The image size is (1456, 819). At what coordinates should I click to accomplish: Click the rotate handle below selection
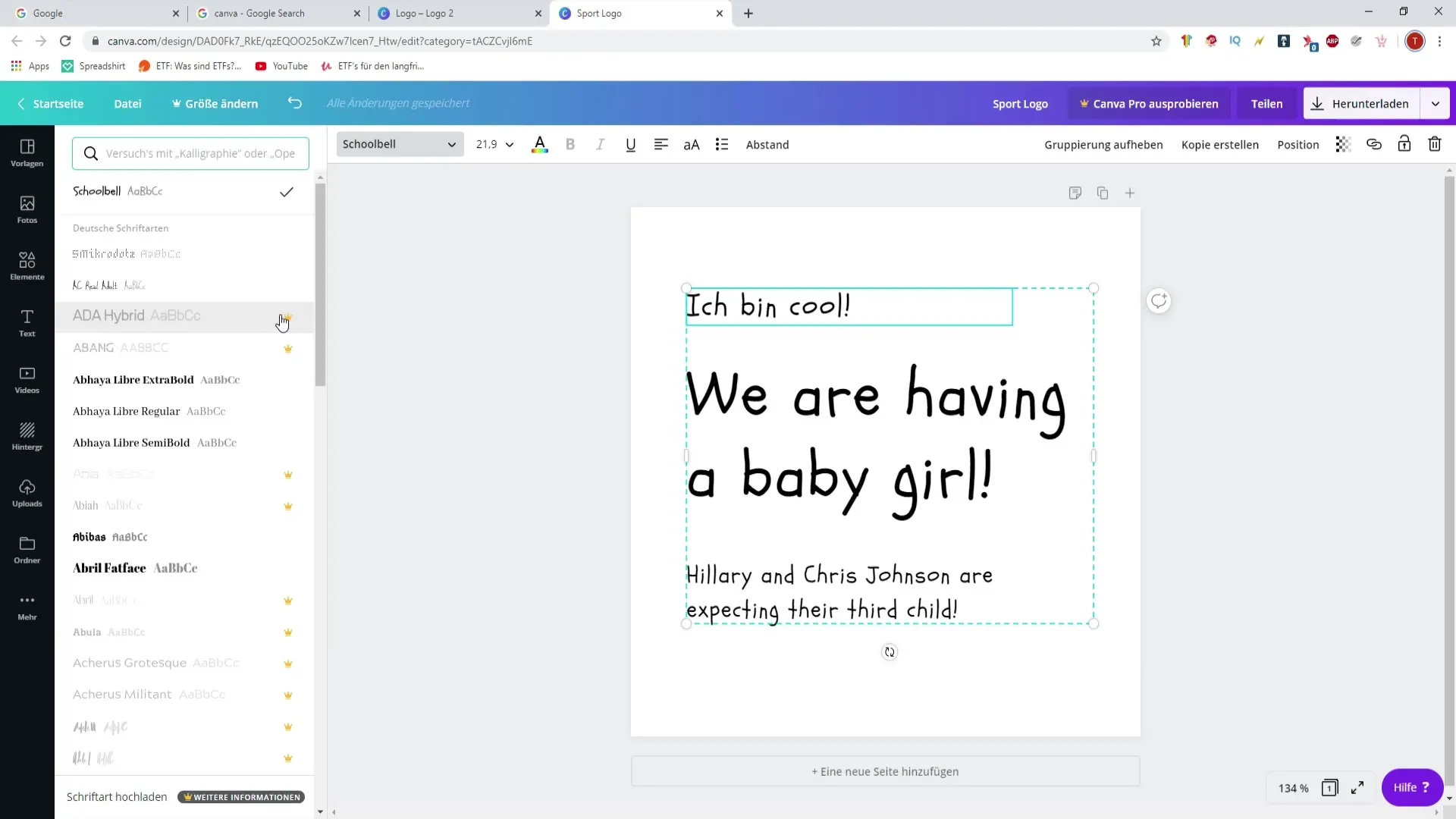pos(890,652)
